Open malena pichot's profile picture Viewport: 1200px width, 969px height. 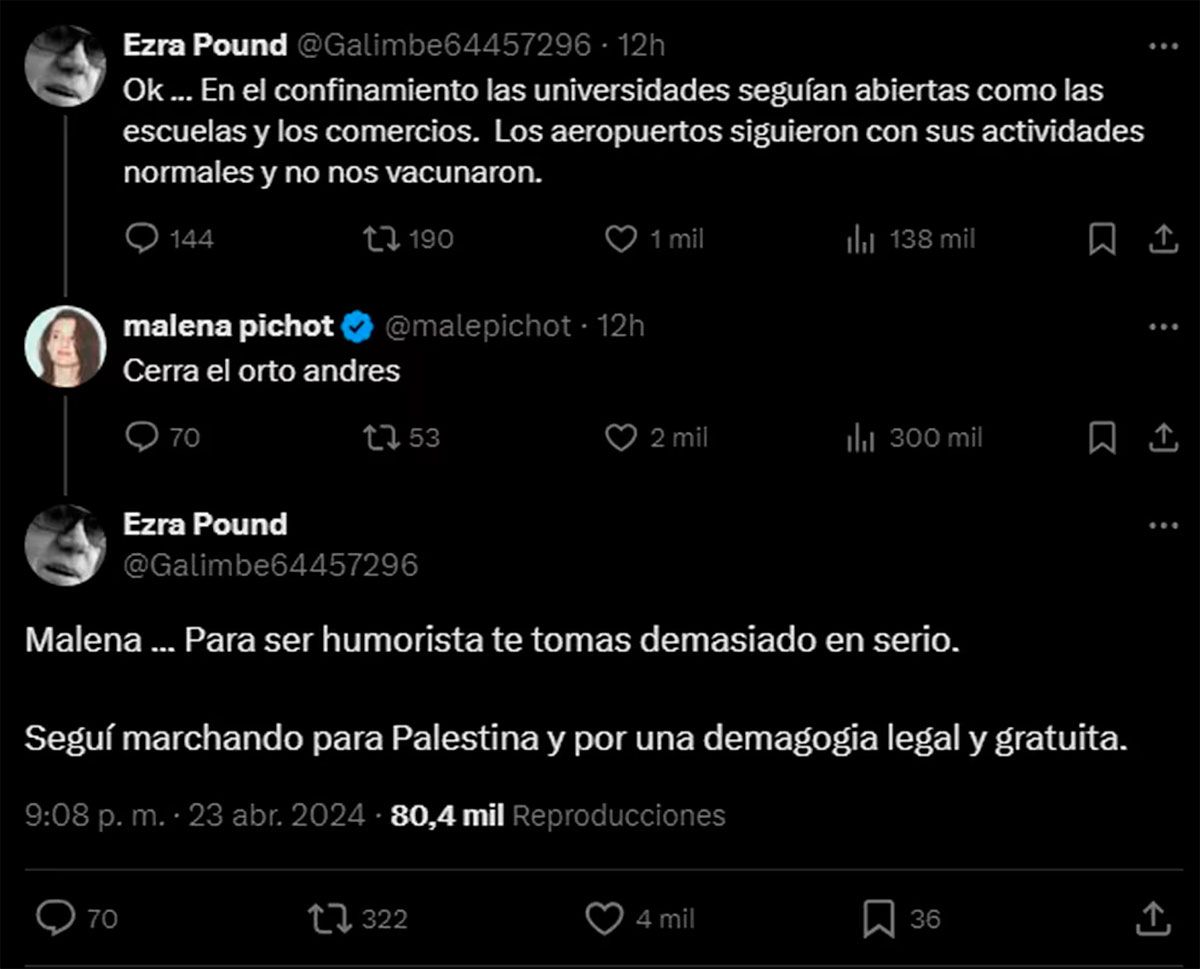tap(65, 346)
